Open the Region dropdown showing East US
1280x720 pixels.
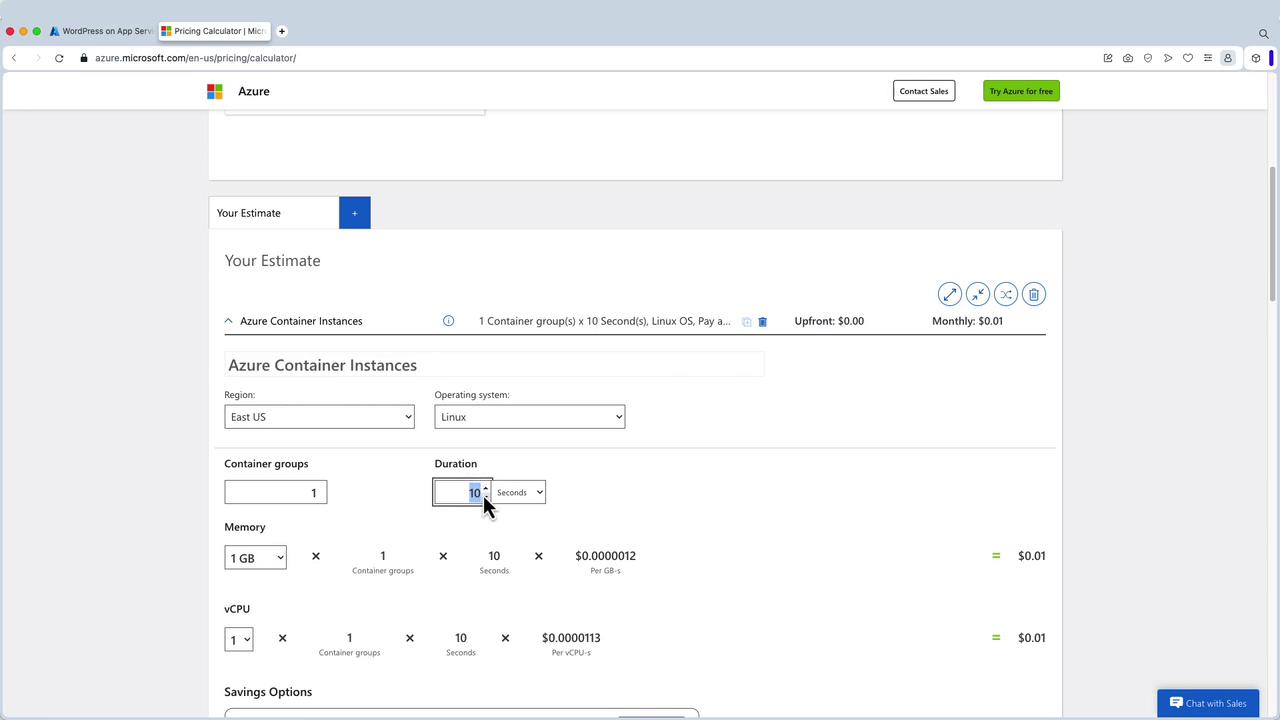319,417
